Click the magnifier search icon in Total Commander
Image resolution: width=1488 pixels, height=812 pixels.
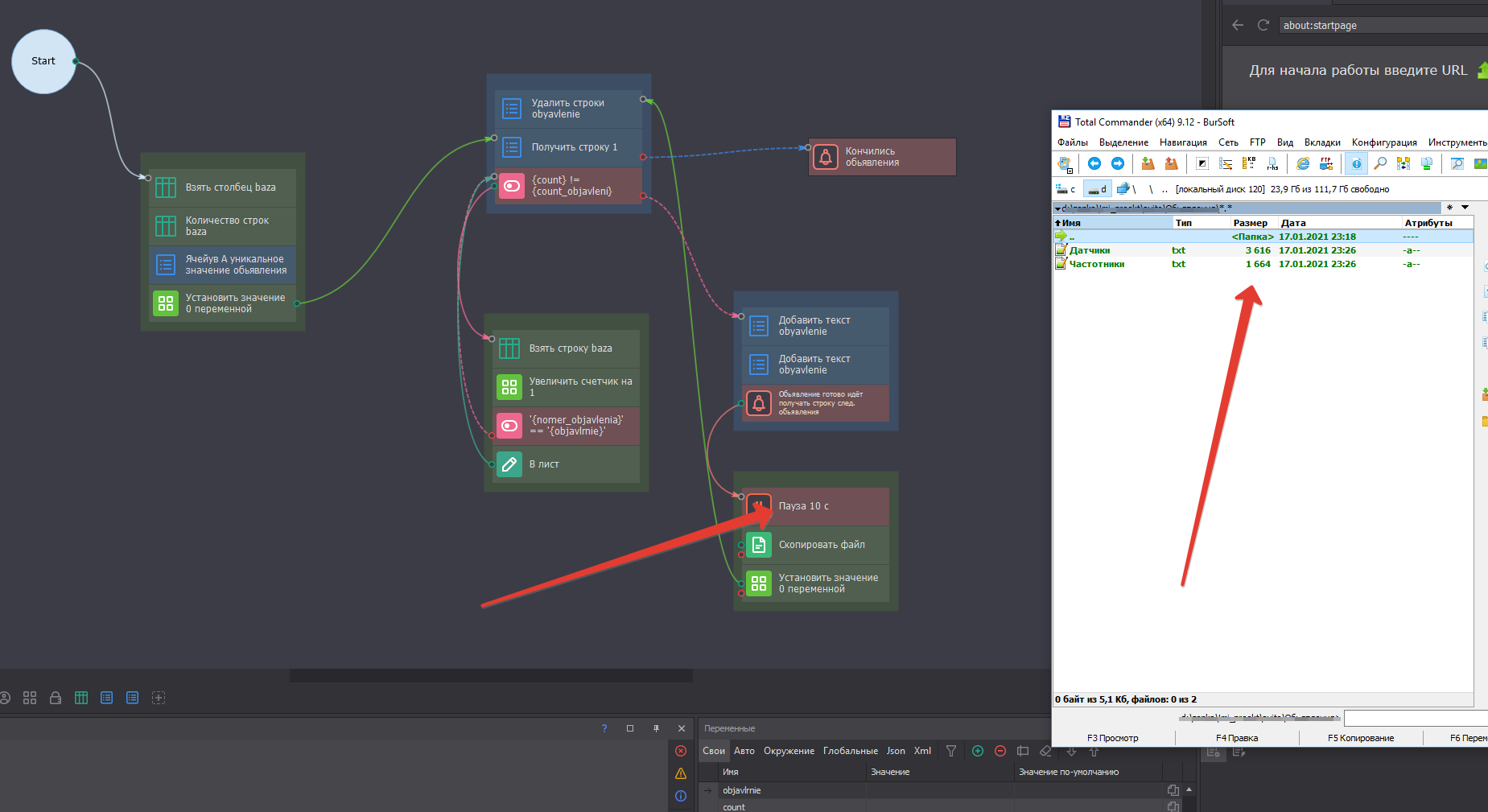tap(1379, 163)
